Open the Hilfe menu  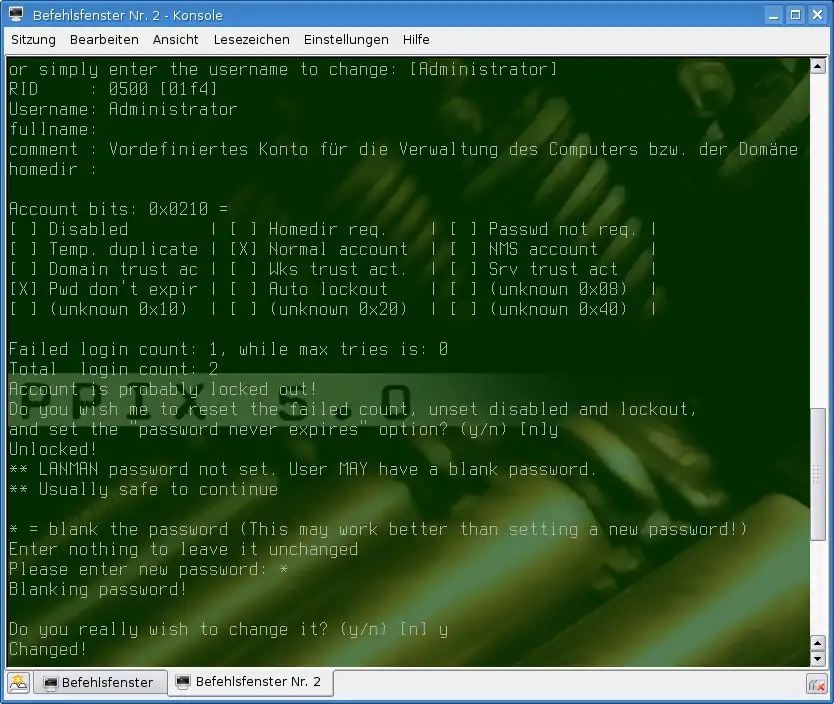pyautogui.click(x=416, y=40)
